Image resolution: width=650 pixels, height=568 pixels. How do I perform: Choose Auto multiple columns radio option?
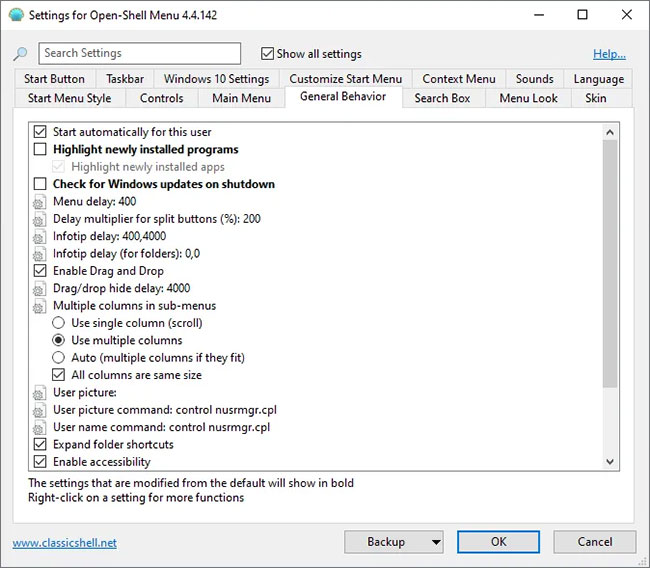[59, 358]
